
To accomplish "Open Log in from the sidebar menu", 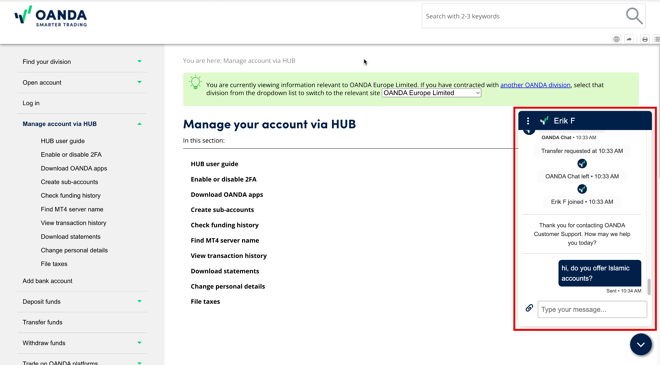I will pyautogui.click(x=31, y=103).
